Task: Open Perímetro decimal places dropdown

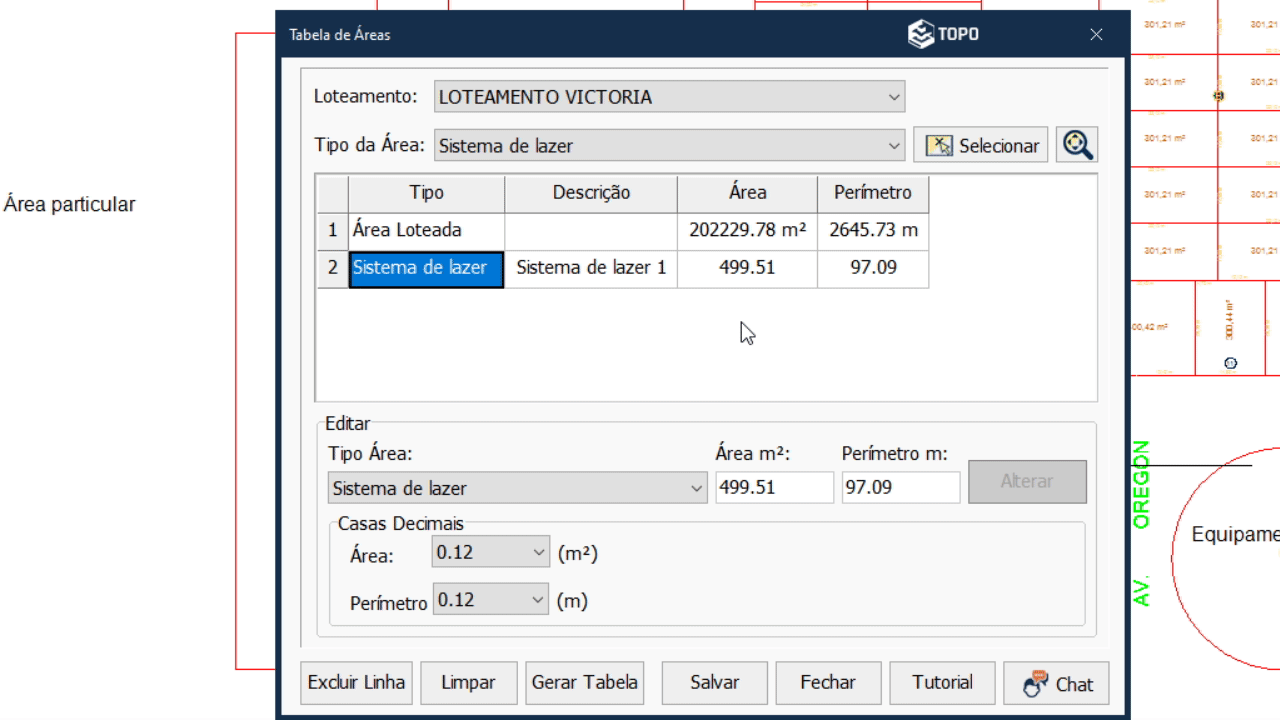Action: point(539,600)
